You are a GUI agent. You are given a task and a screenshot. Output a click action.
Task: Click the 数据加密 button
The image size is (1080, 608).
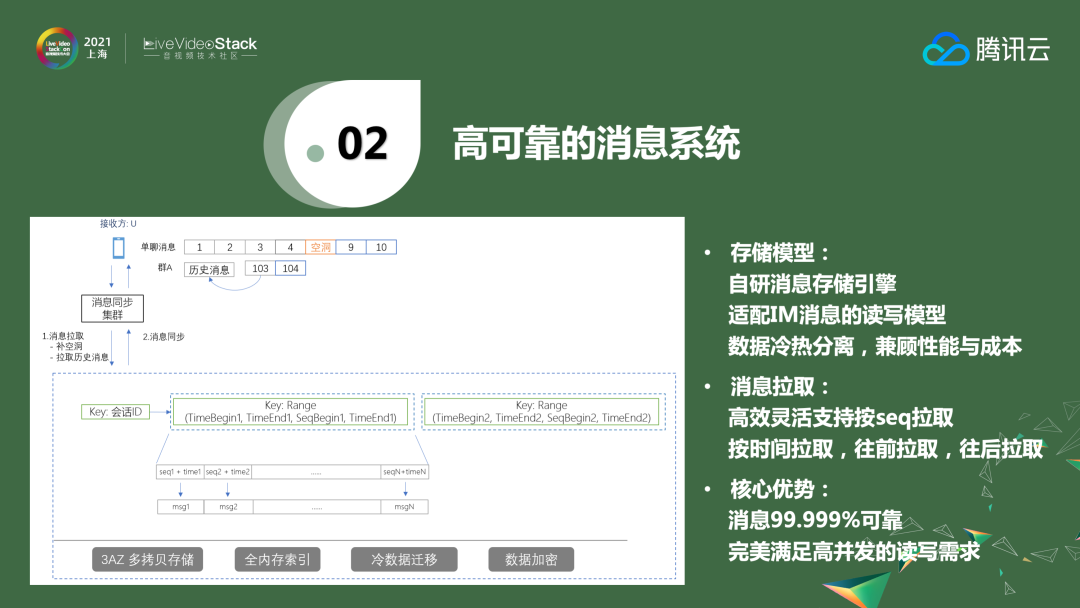533,559
